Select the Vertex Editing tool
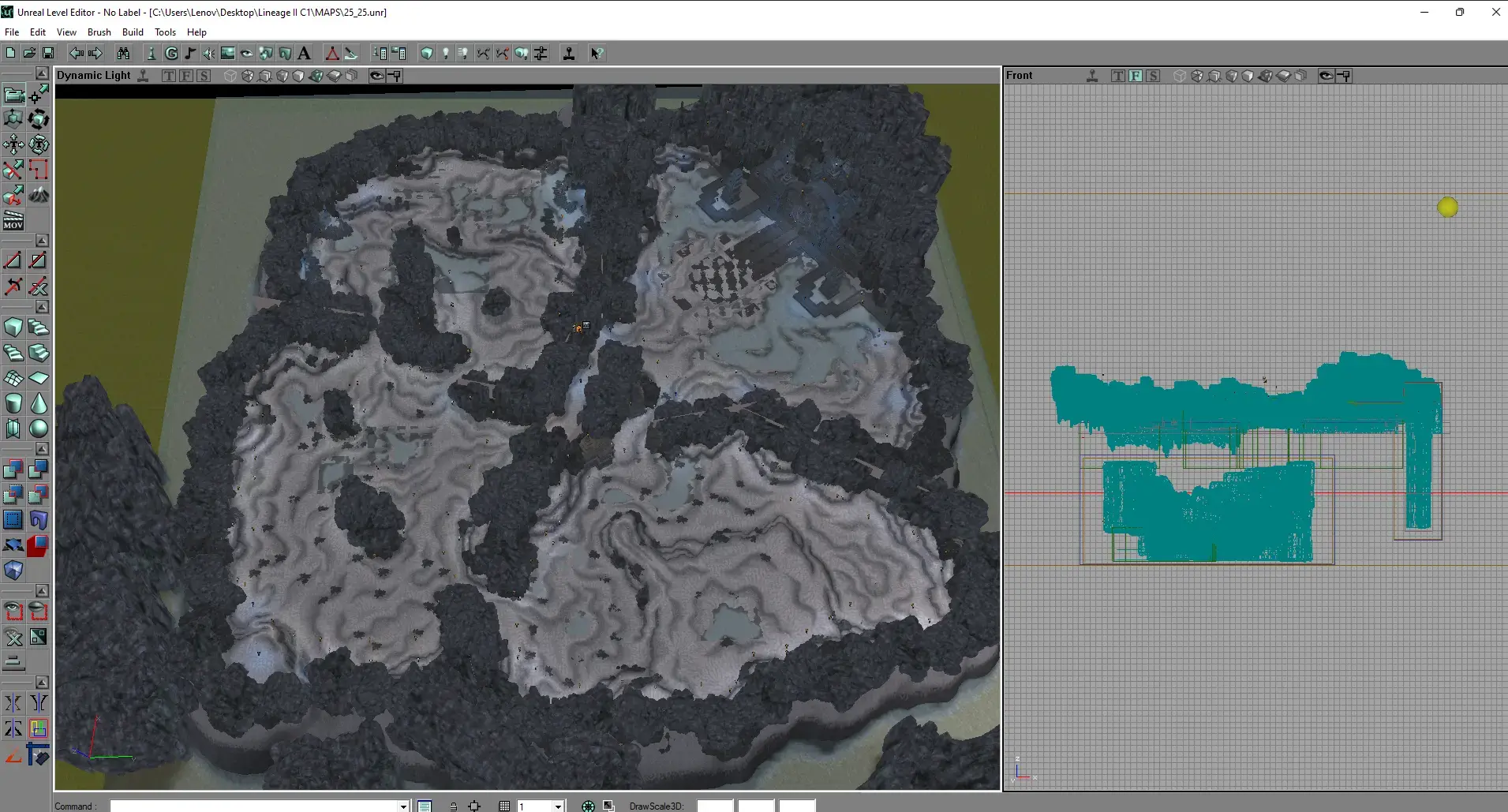This screenshot has height=812, width=1508. pos(39,95)
